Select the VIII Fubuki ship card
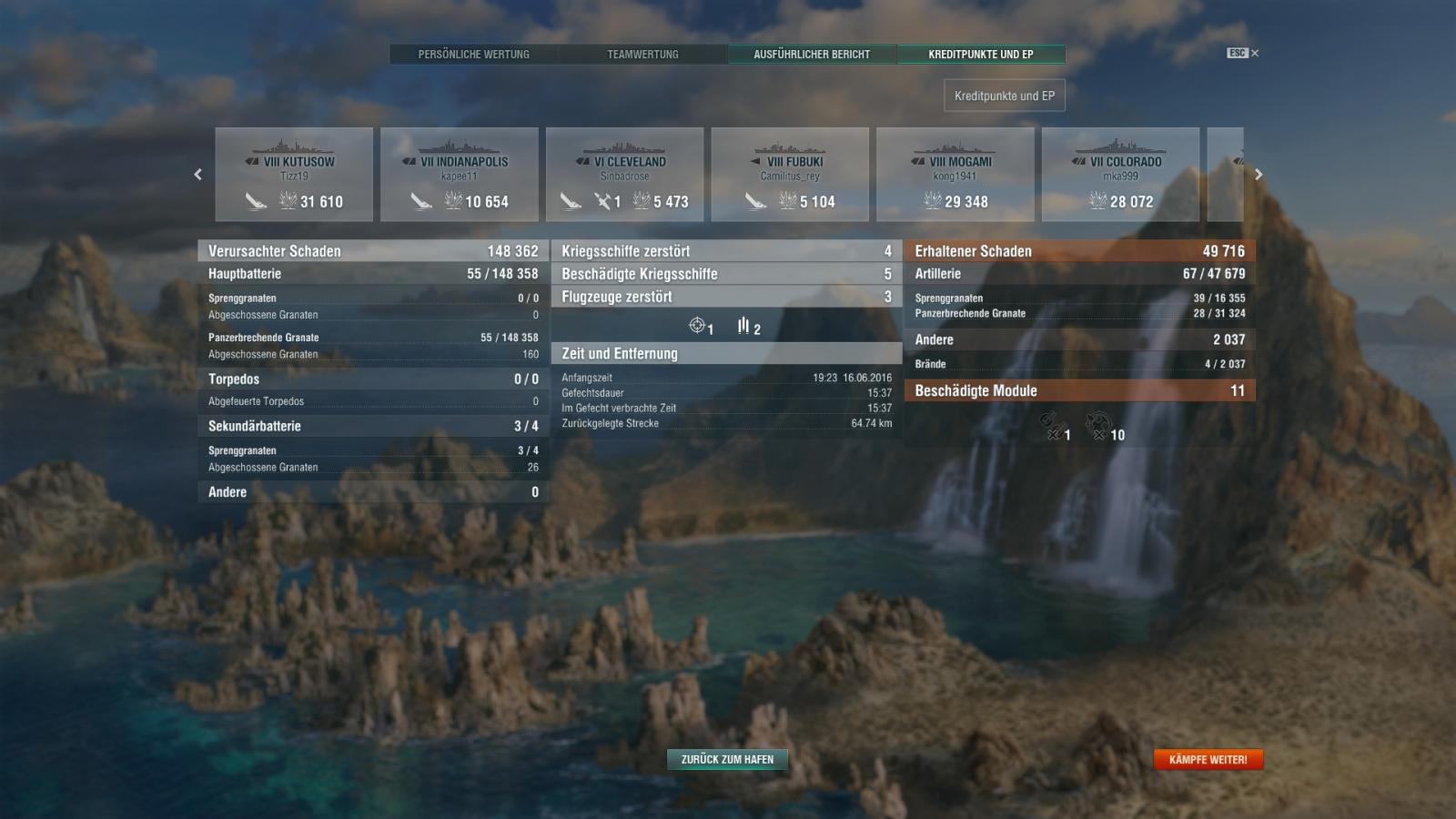Viewport: 1456px width, 819px height. click(790, 175)
